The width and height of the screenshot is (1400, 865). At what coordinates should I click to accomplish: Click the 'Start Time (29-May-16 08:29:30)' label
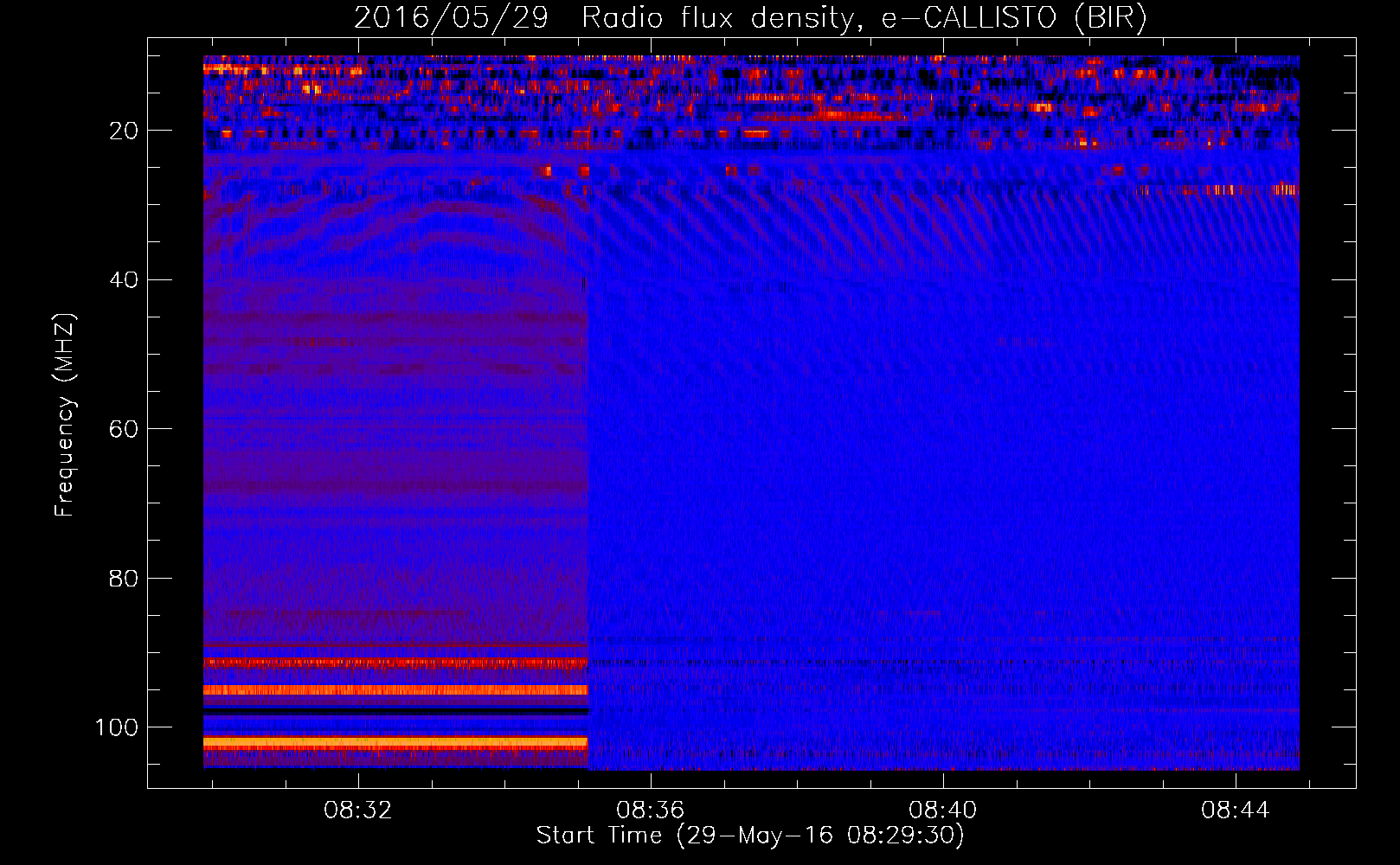coord(750,836)
